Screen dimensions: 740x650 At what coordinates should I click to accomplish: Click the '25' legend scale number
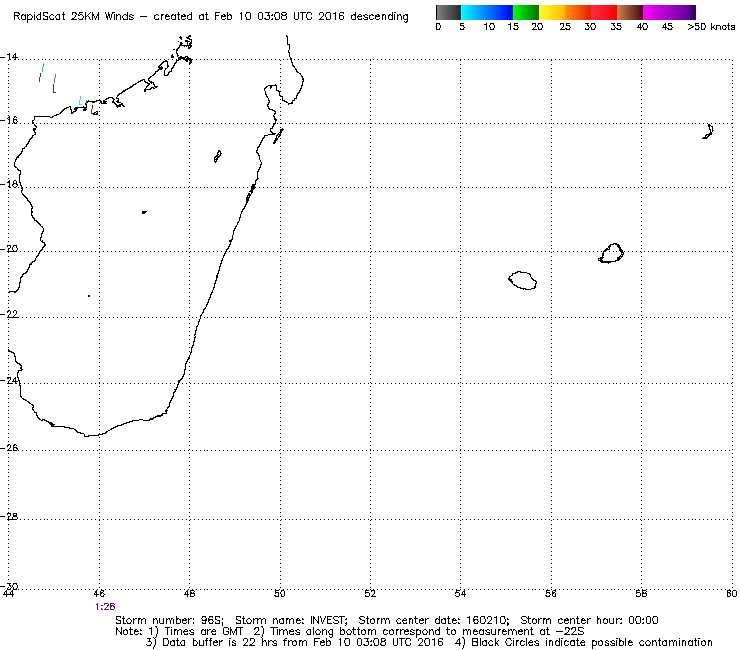pos(565,27)
